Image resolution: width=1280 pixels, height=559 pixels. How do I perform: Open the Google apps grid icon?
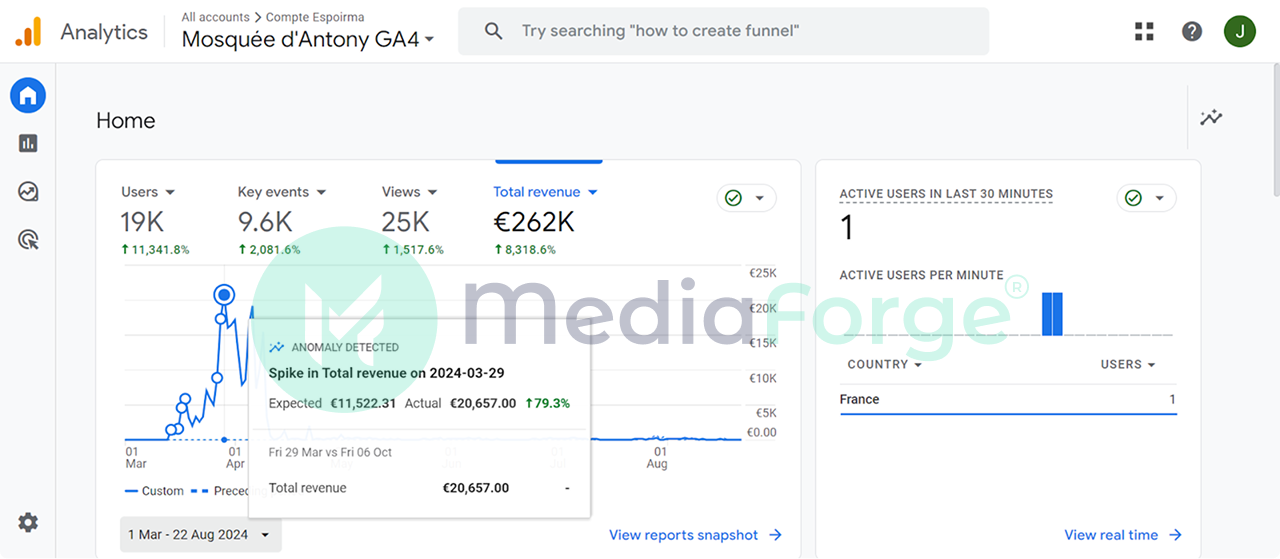[x=1144, y=31]
